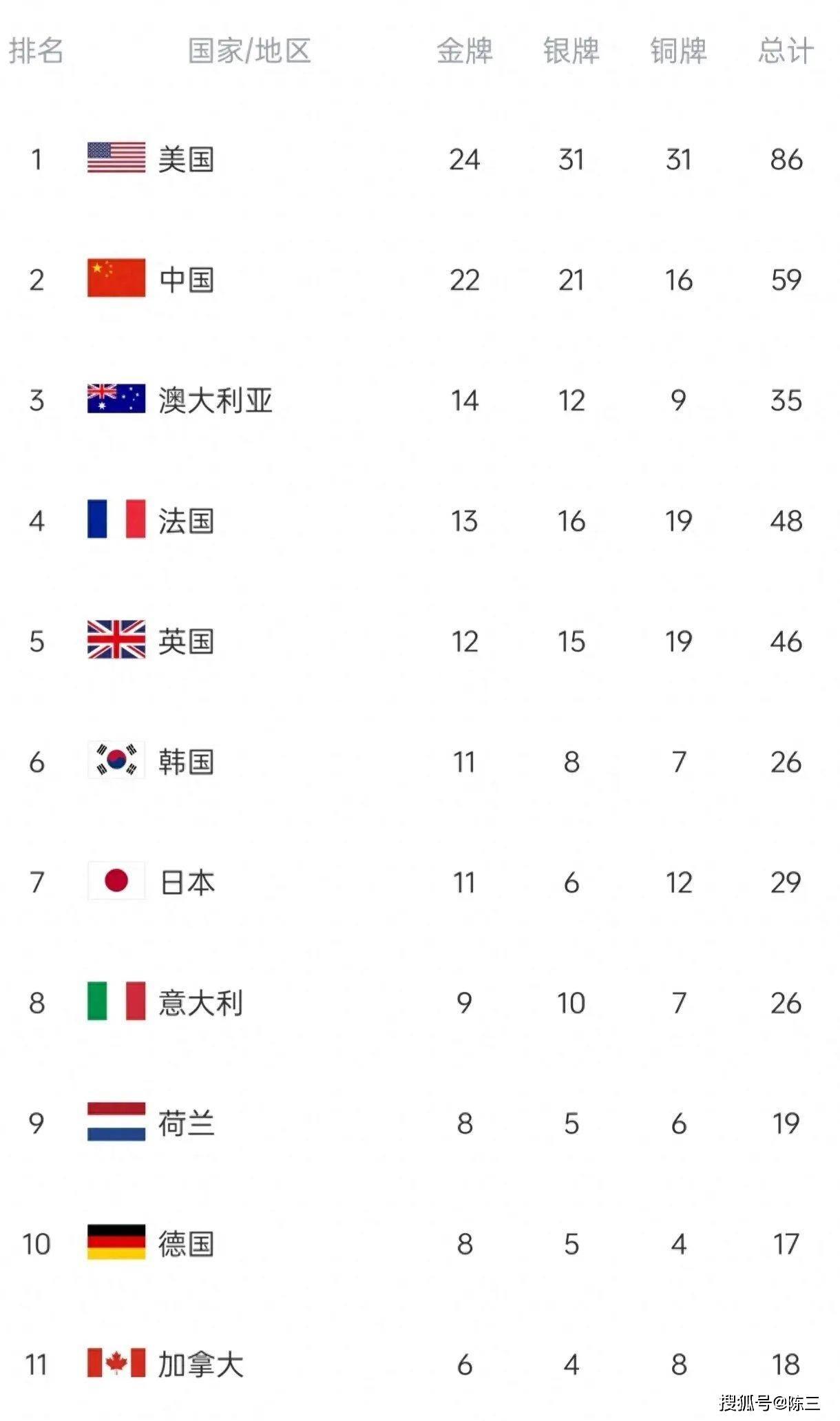Click the 总计 column header

(786, 51)
